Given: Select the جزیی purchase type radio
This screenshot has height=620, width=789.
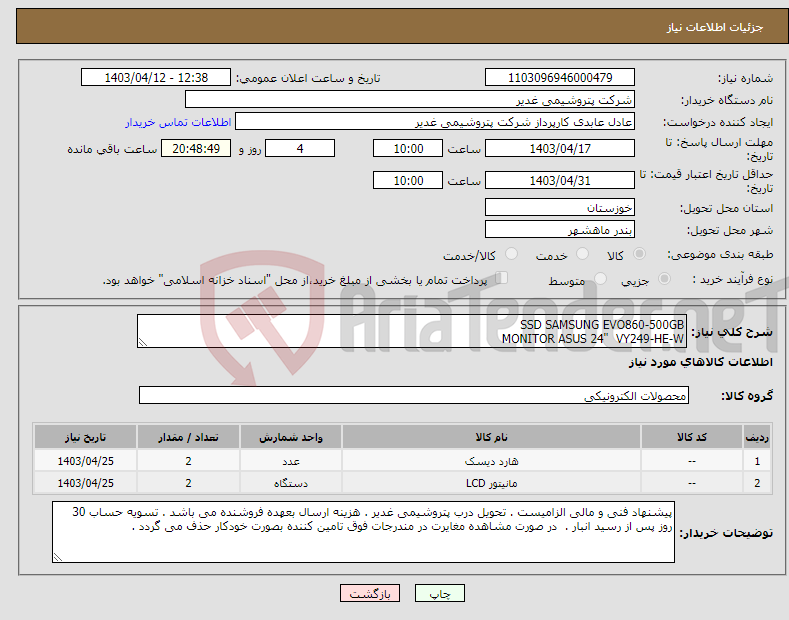Looking at the screenshot, I should 664,278.
